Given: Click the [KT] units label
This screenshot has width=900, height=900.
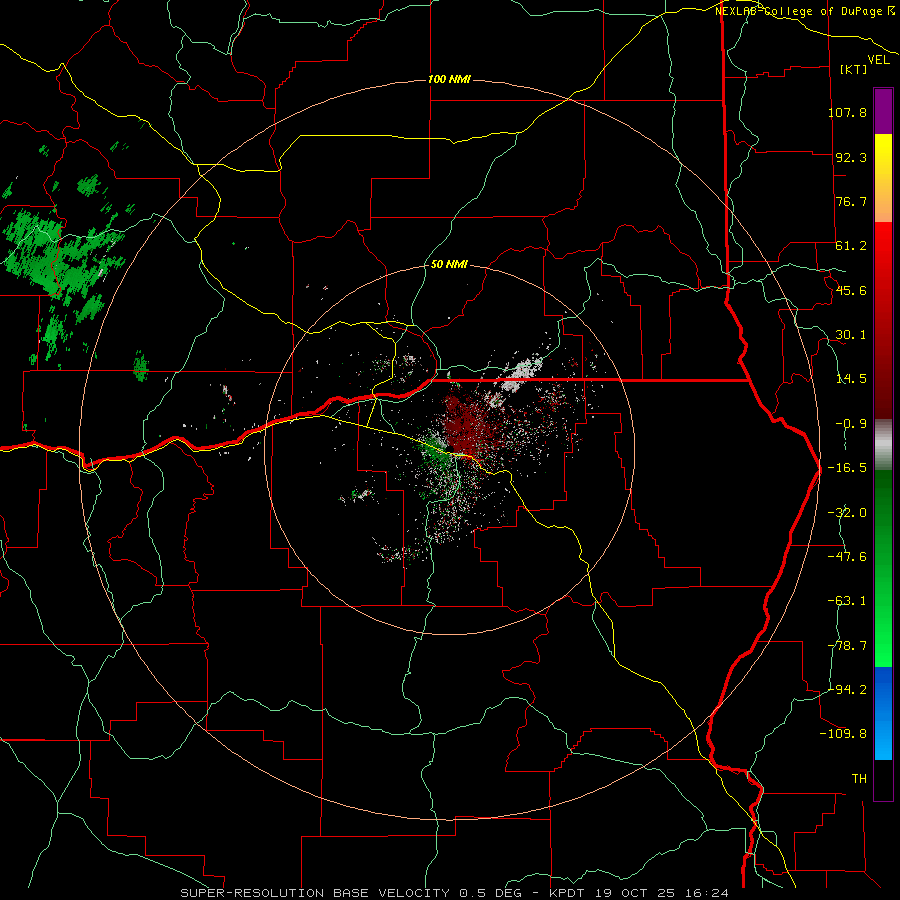Looking at the screenshot, I should (853, 69).
